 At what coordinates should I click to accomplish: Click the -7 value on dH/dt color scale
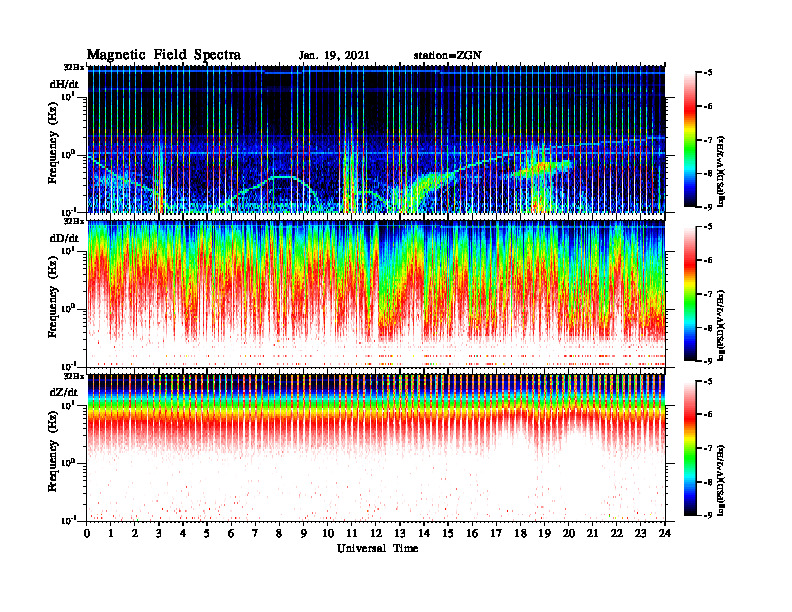point(708,140)
